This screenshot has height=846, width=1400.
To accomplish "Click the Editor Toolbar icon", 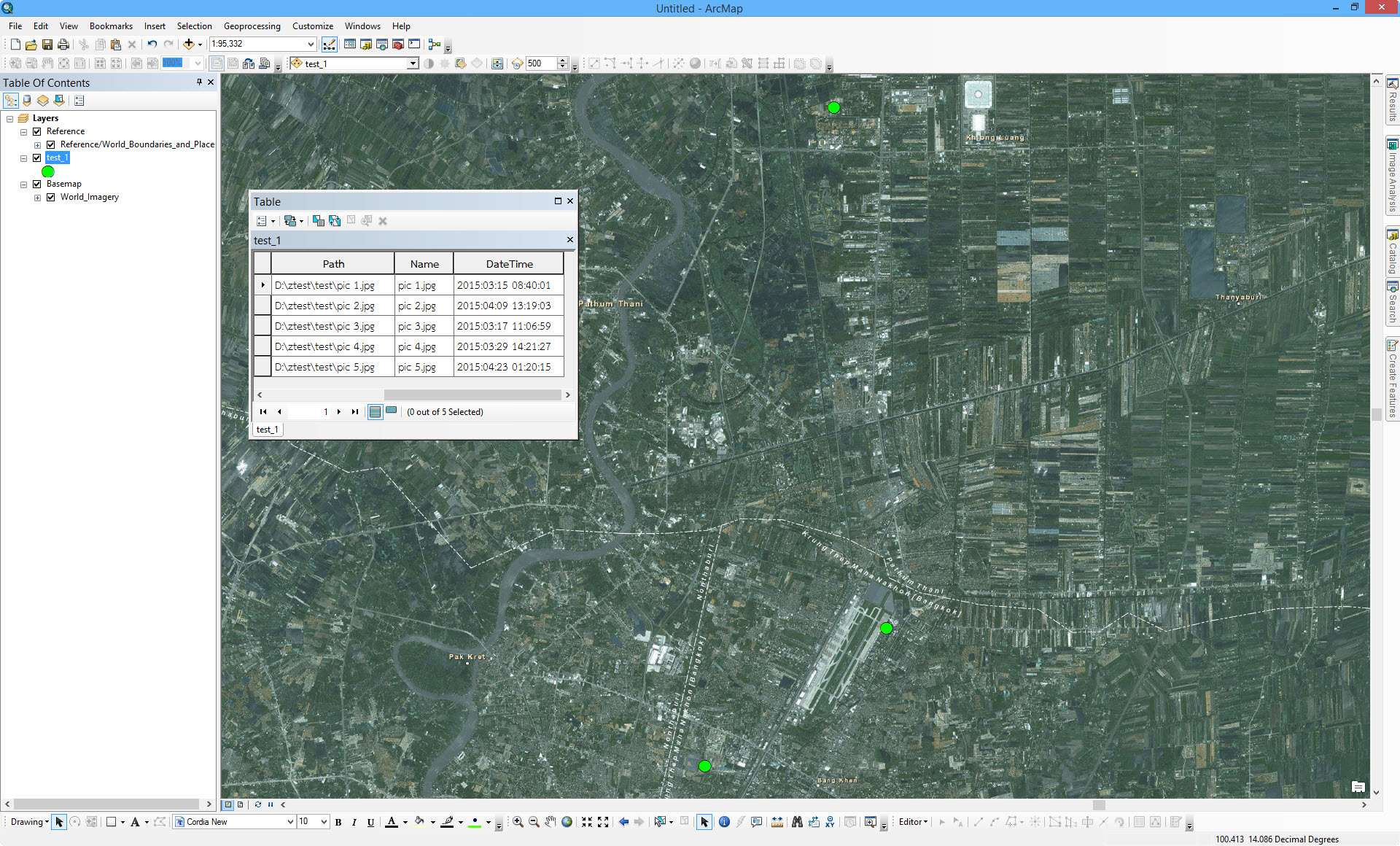I will click(330, 44).
